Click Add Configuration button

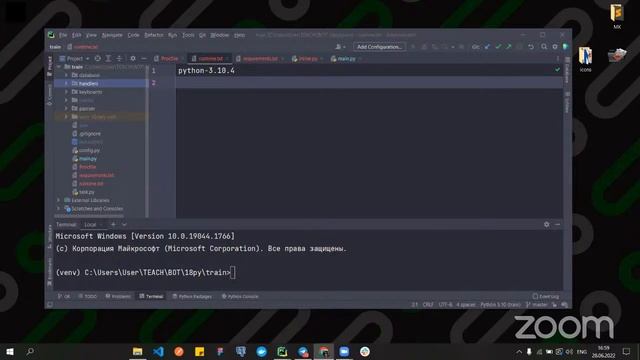click(x=379, y=47)
